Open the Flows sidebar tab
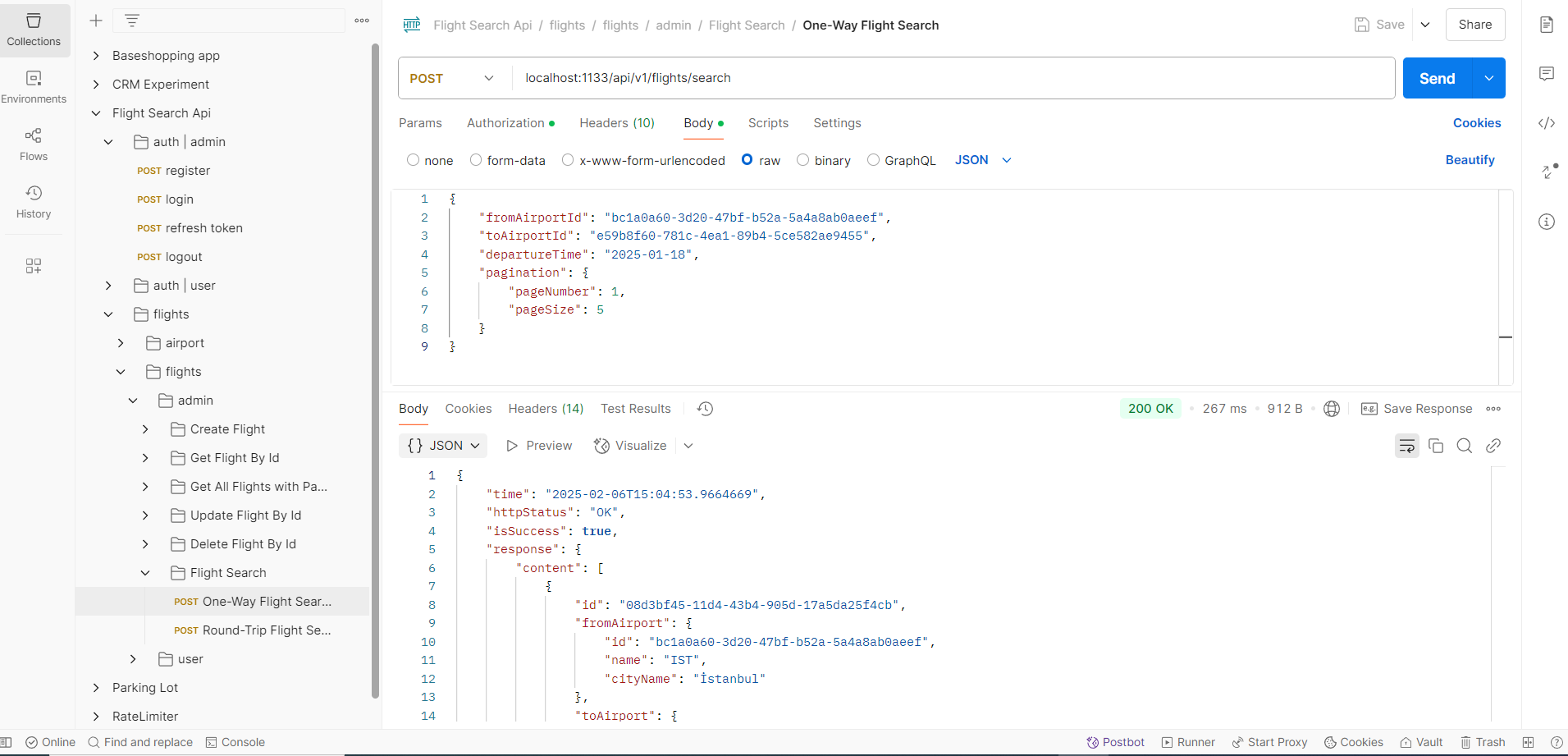This screenshot has width=1568, height=756. tap(34, 144)
